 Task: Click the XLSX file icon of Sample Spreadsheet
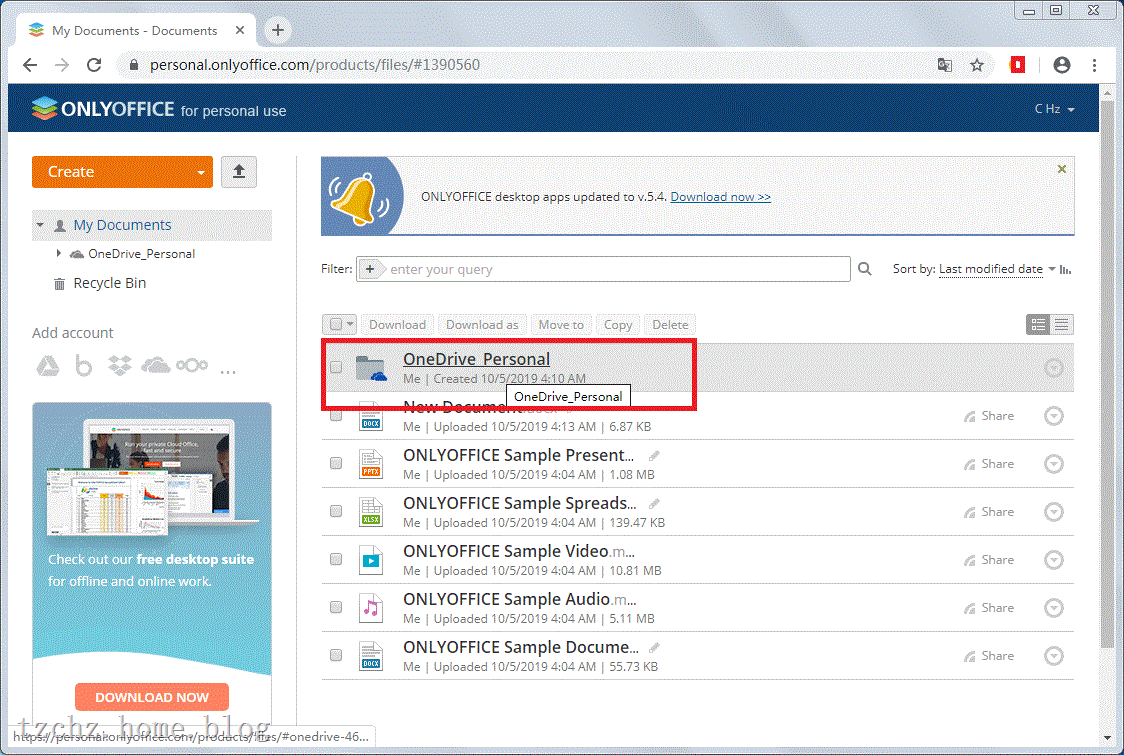point(371,512)
